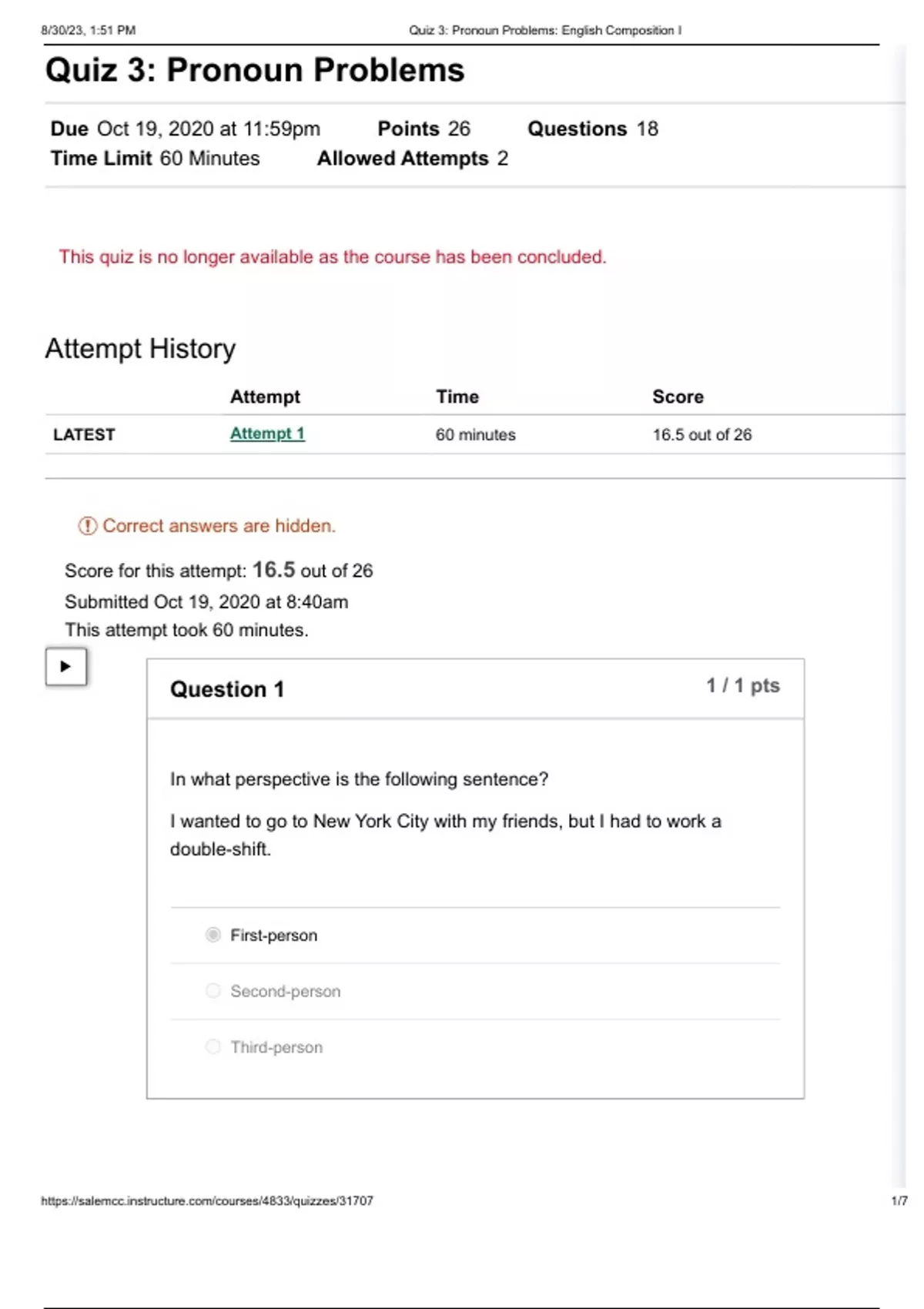This screenshot has height=1309, width=924.
Task: Select the First-person radio option
Action: 213,935
